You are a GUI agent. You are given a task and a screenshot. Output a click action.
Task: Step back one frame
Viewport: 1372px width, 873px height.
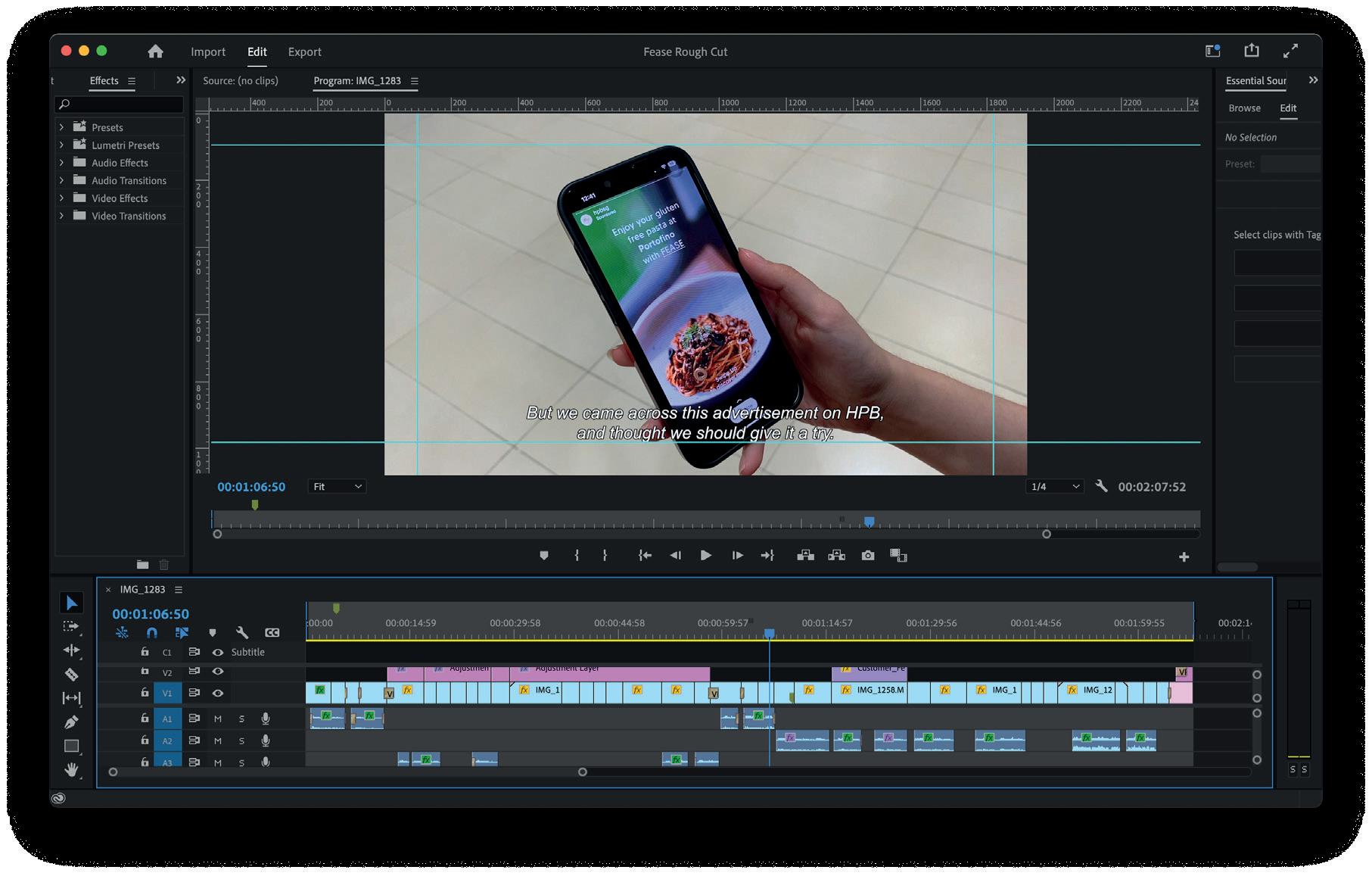click(x=675, y=556)
